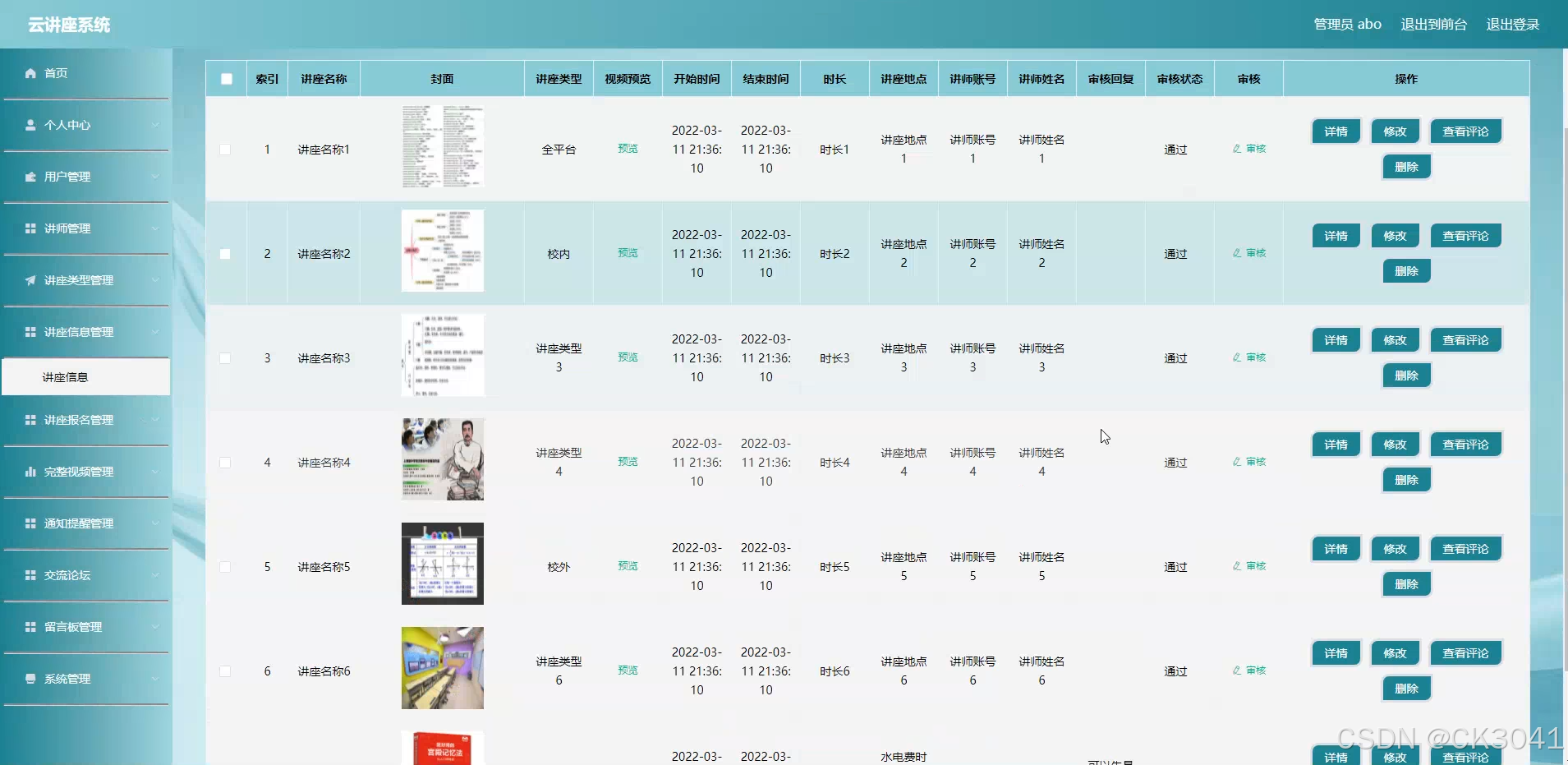This screenshot has width=1568, height=765.
Task: Toggle the select-all checkbox in table header
Action: tap(227, 79)
